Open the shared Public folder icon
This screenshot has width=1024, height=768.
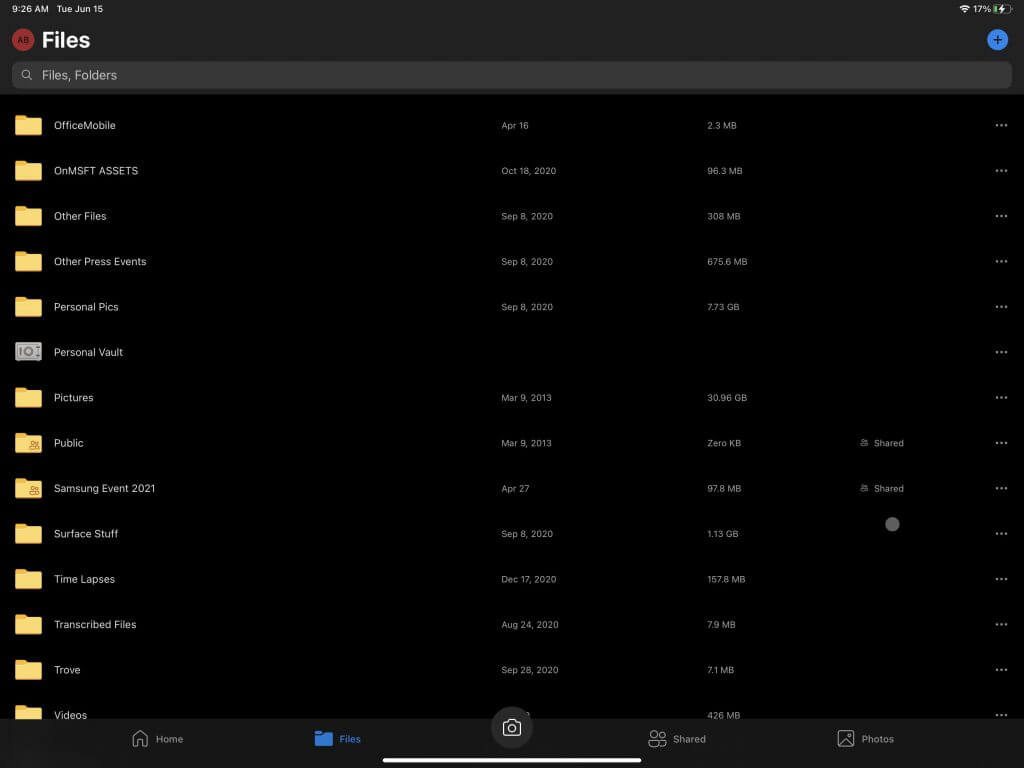coord(28,443)
